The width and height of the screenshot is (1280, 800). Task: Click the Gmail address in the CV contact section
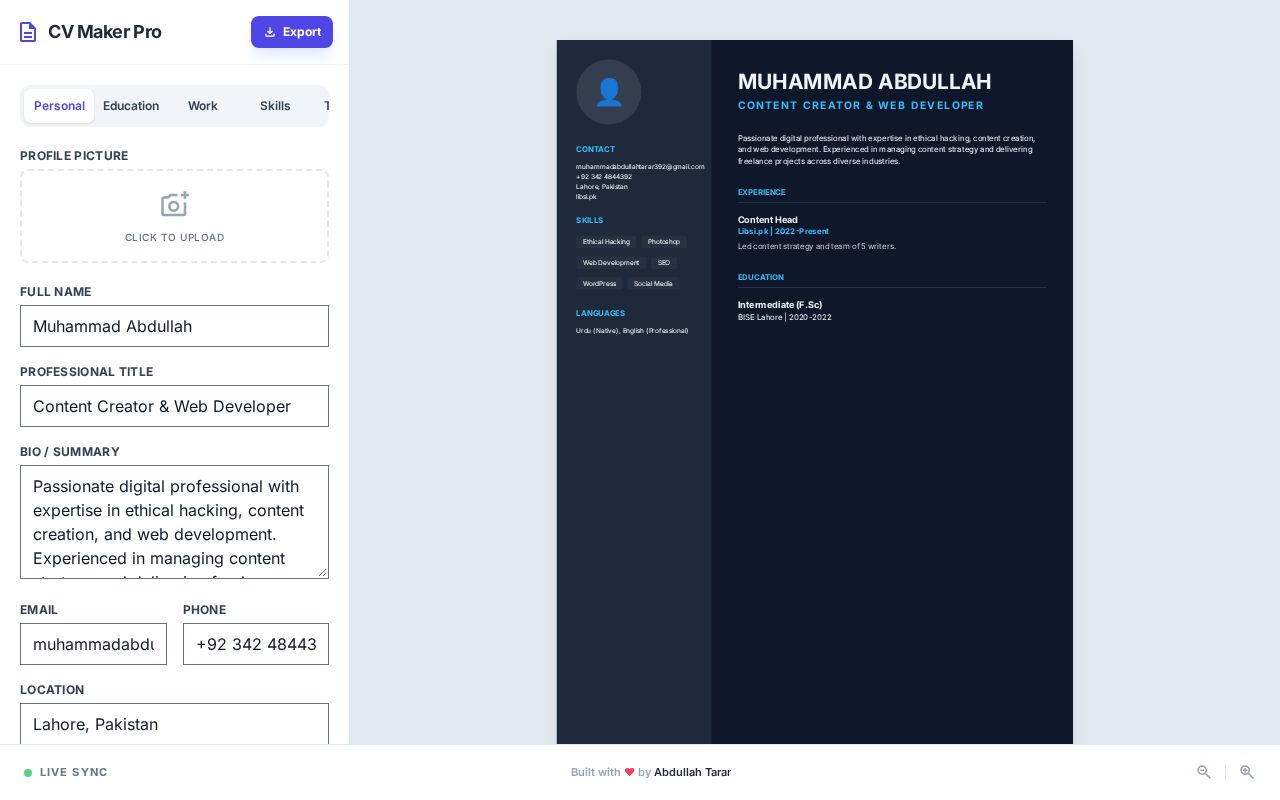(x=640, y=167)
